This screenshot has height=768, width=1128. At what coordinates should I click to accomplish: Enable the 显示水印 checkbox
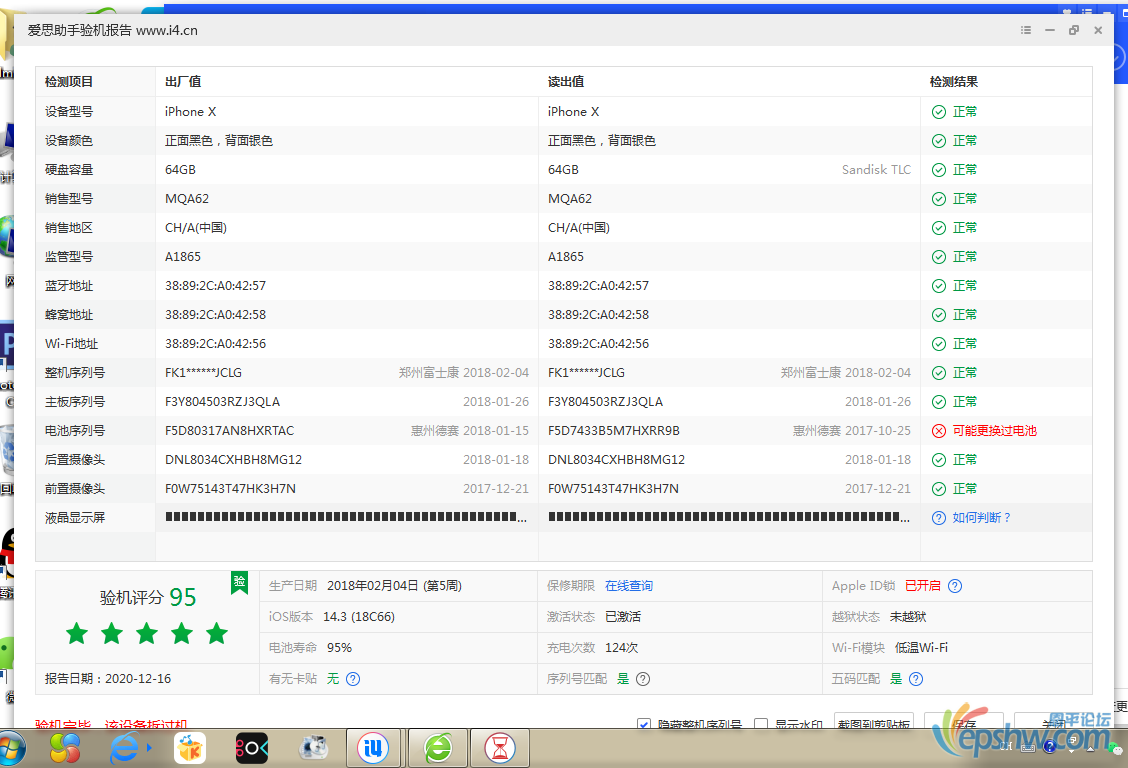click(x=760, y=724)
